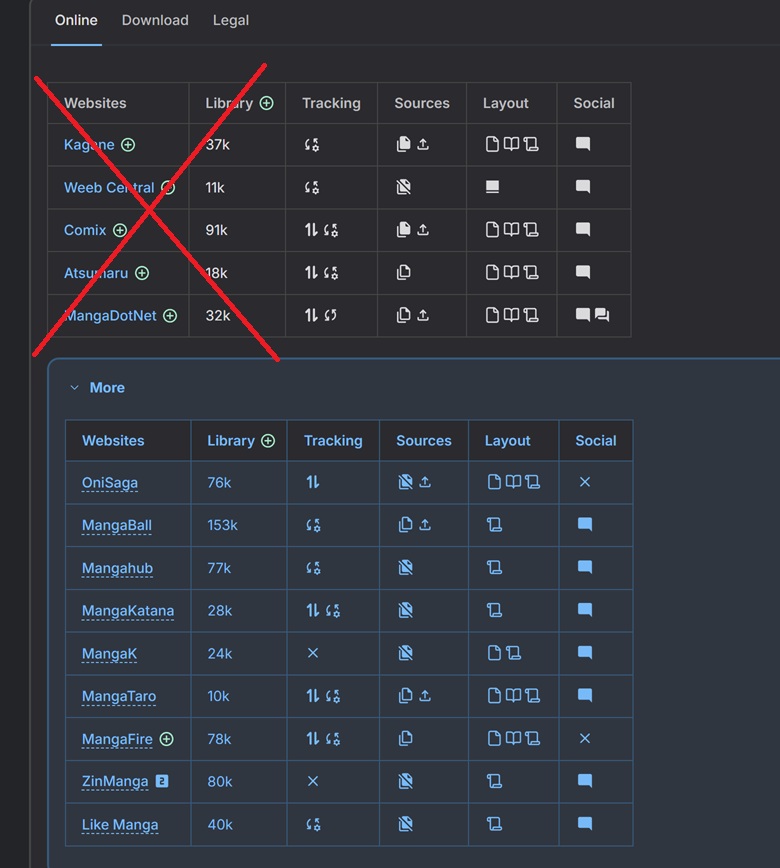Click the More section label
This screenshot has width=780, height=868.
[107, 388]
